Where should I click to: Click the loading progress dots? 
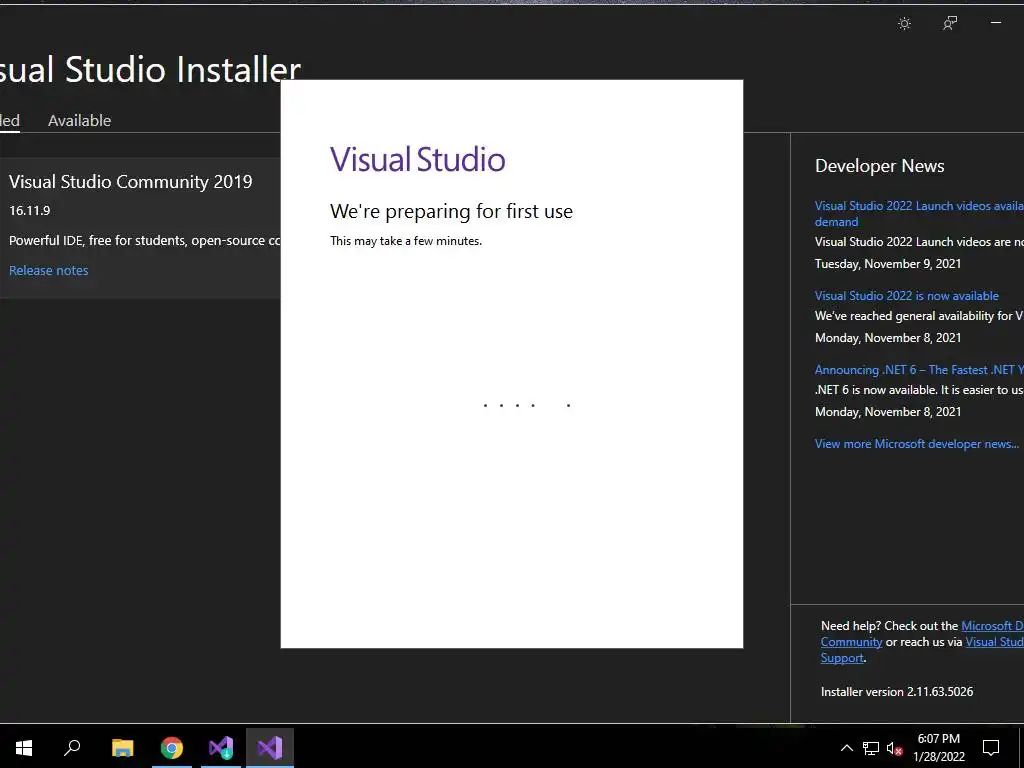tap(527, 406)
